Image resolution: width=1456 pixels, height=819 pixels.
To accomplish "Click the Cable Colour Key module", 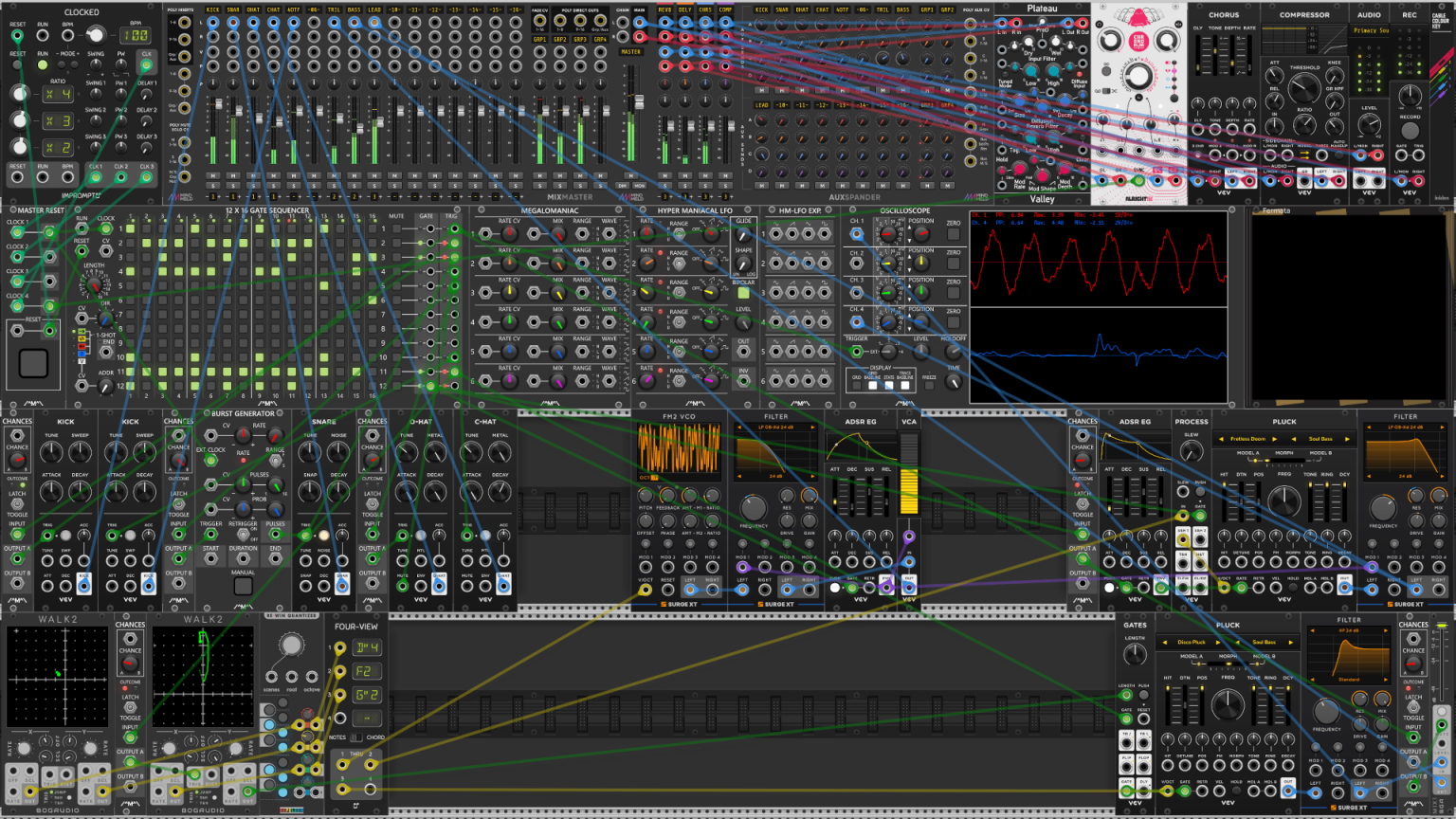I will pyautogui.click(x=1442, y=102).
